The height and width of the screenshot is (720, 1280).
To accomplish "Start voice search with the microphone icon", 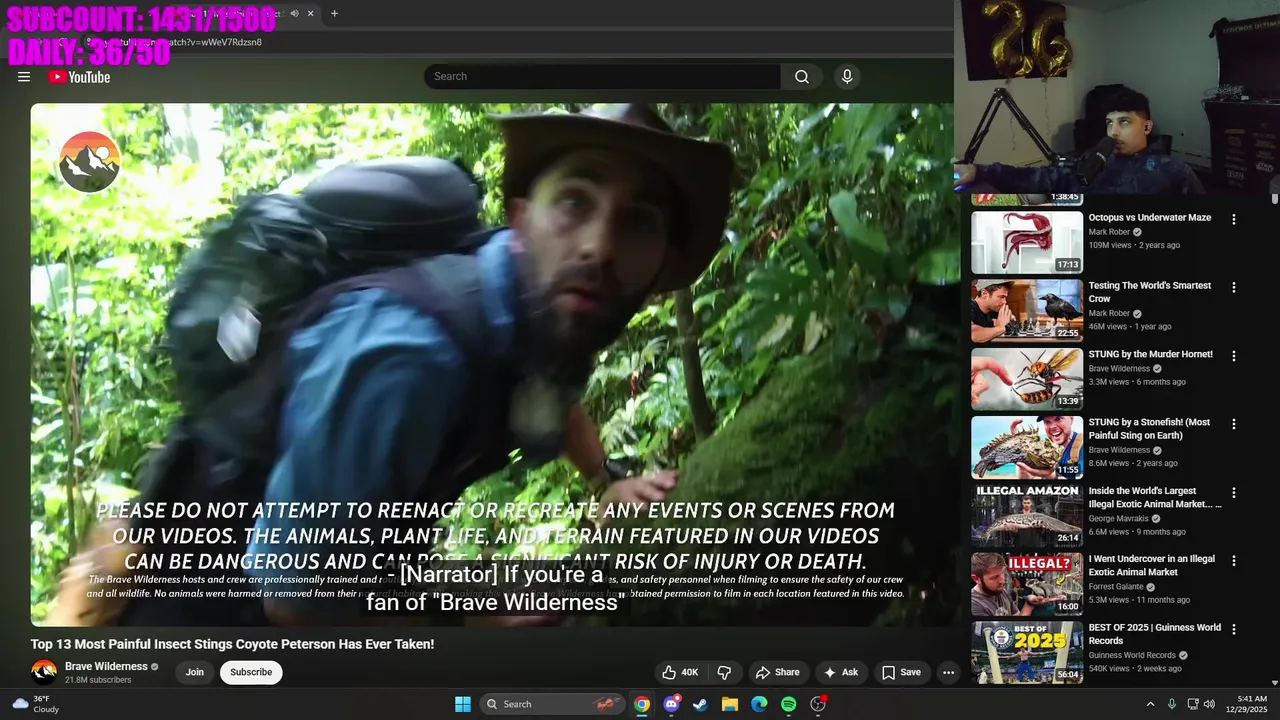I will (x=847, y=76).
